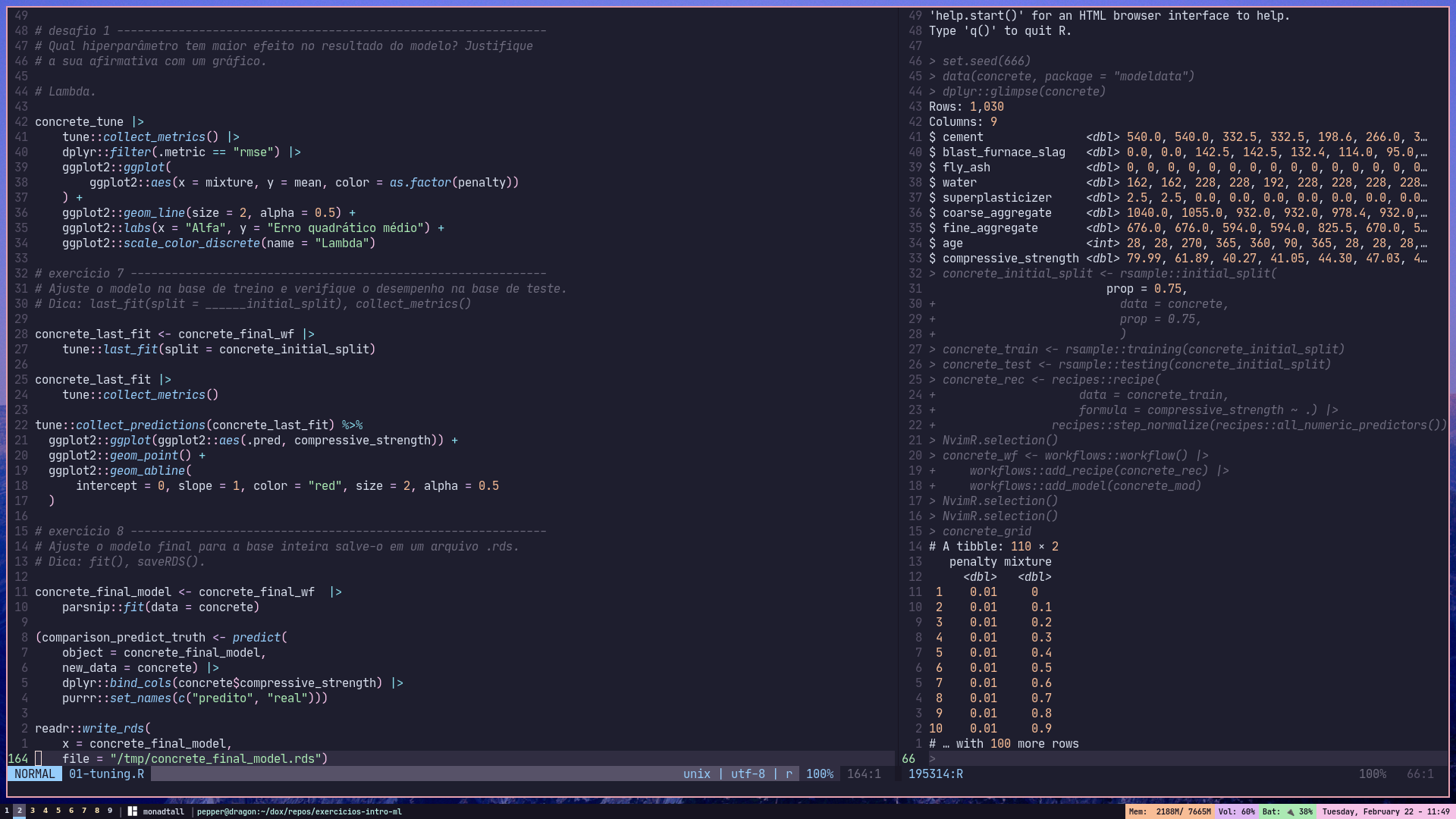Click 'tune::last_fit' function call
Viewport: 1456px width, 819px height.
click(x=110, y=349)
